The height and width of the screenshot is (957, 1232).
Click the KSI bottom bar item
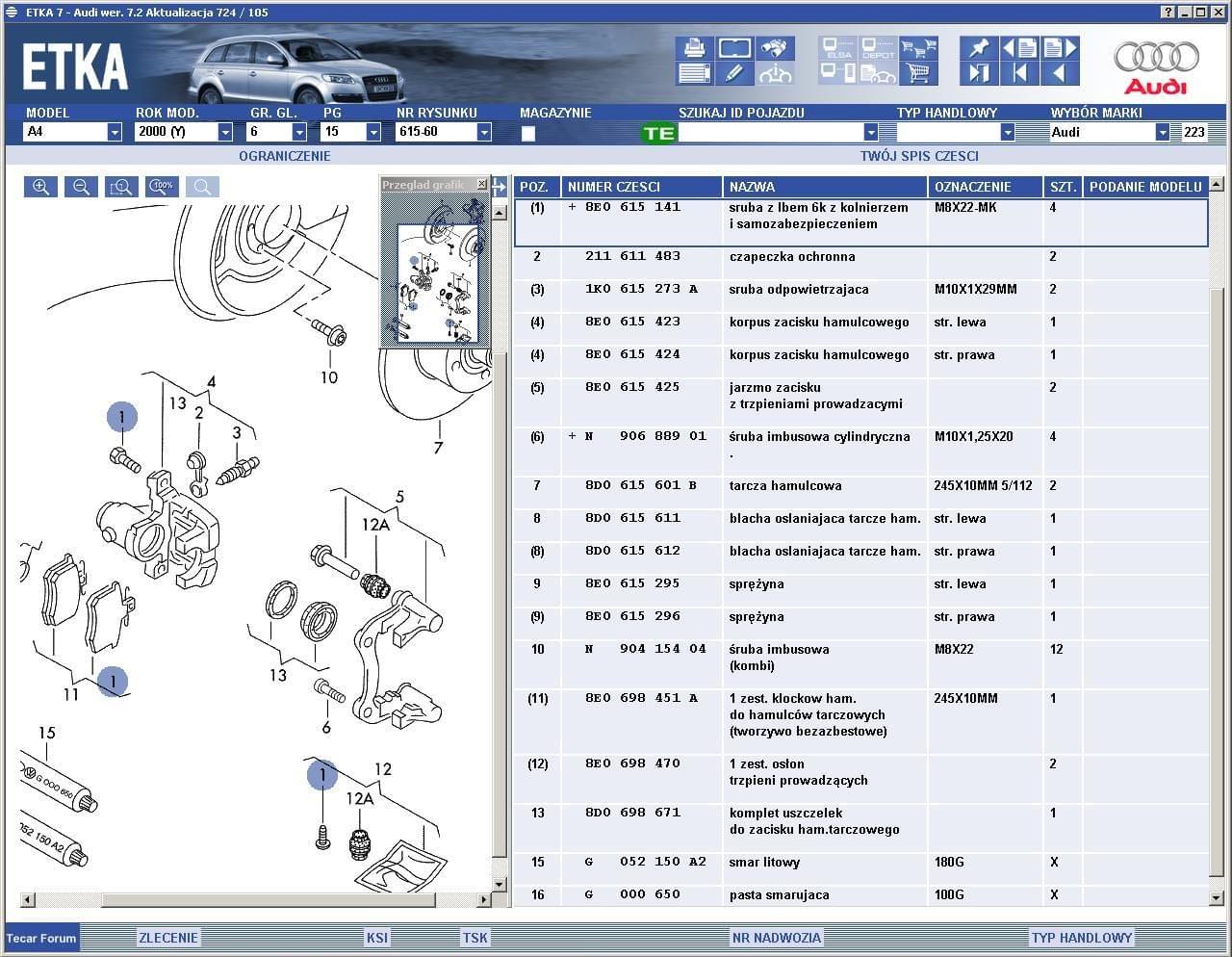(377, 938)
